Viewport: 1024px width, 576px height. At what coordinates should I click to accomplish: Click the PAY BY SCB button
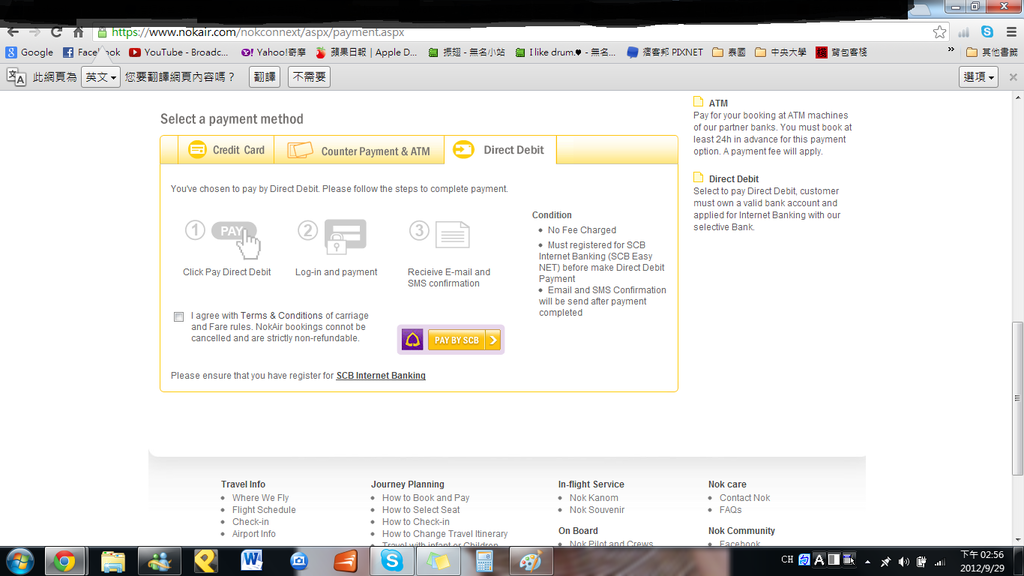(464, 340)
